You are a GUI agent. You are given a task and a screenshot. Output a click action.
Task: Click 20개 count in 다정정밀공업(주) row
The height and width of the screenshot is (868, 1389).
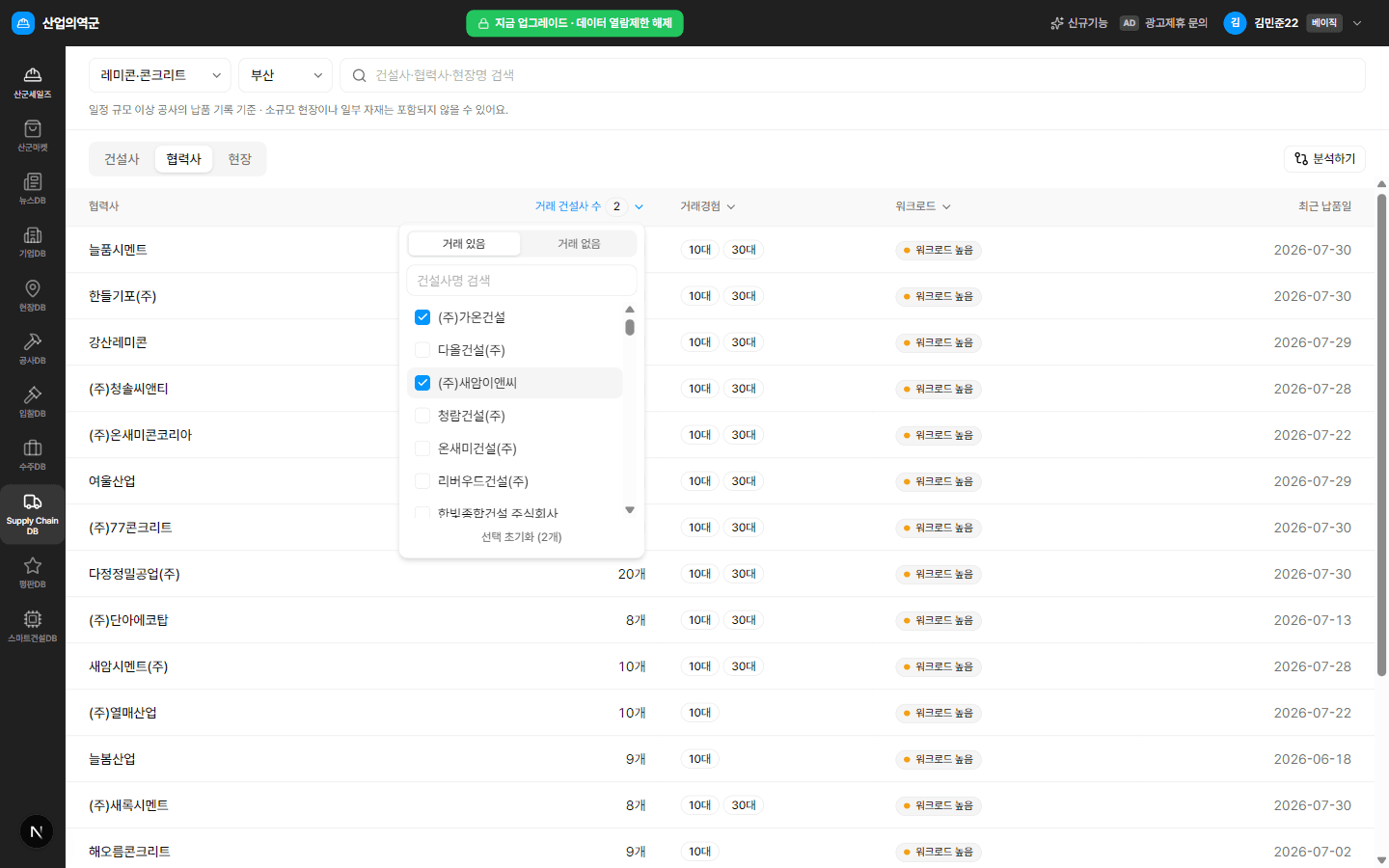tap(632, 574)
